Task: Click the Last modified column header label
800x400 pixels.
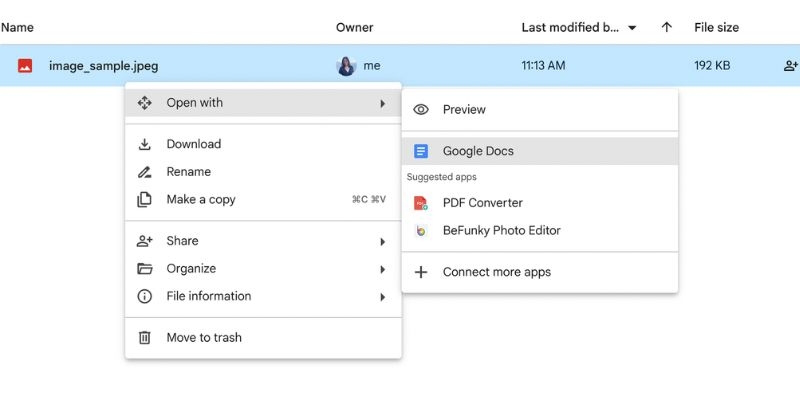Action: pos(570,28)
